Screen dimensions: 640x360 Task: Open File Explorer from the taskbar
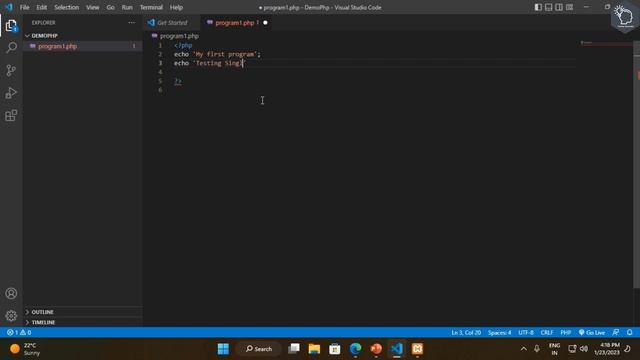pos(314,349)
